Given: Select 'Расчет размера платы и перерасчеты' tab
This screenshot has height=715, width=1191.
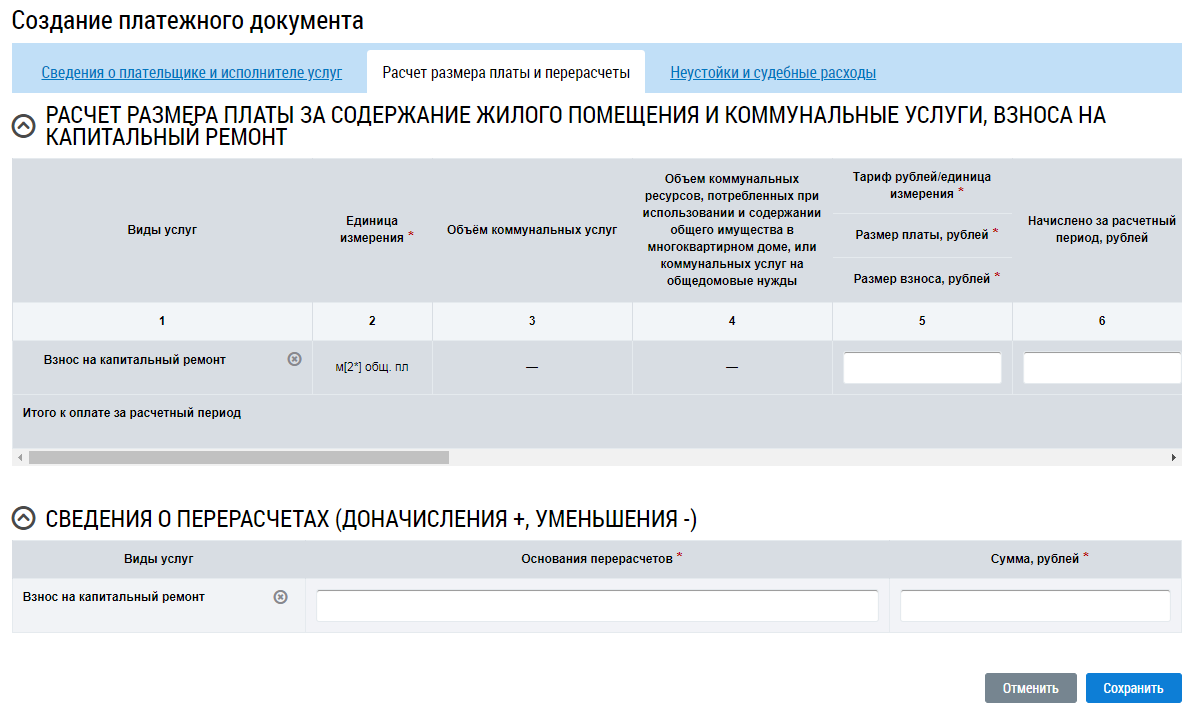Looking at the screenshot, I should [x=506, y=73].
